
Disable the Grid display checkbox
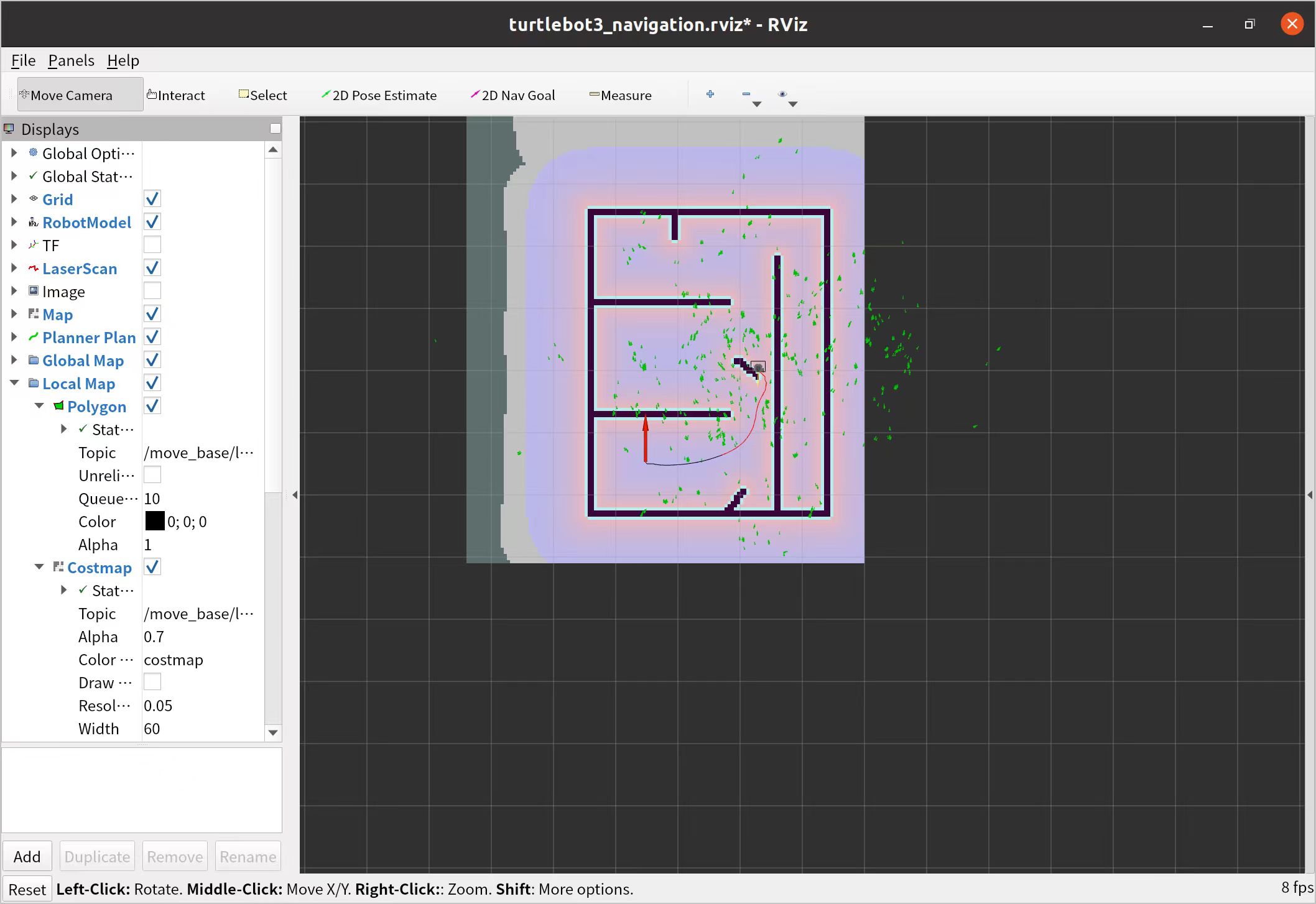click(x=152, y=199)
